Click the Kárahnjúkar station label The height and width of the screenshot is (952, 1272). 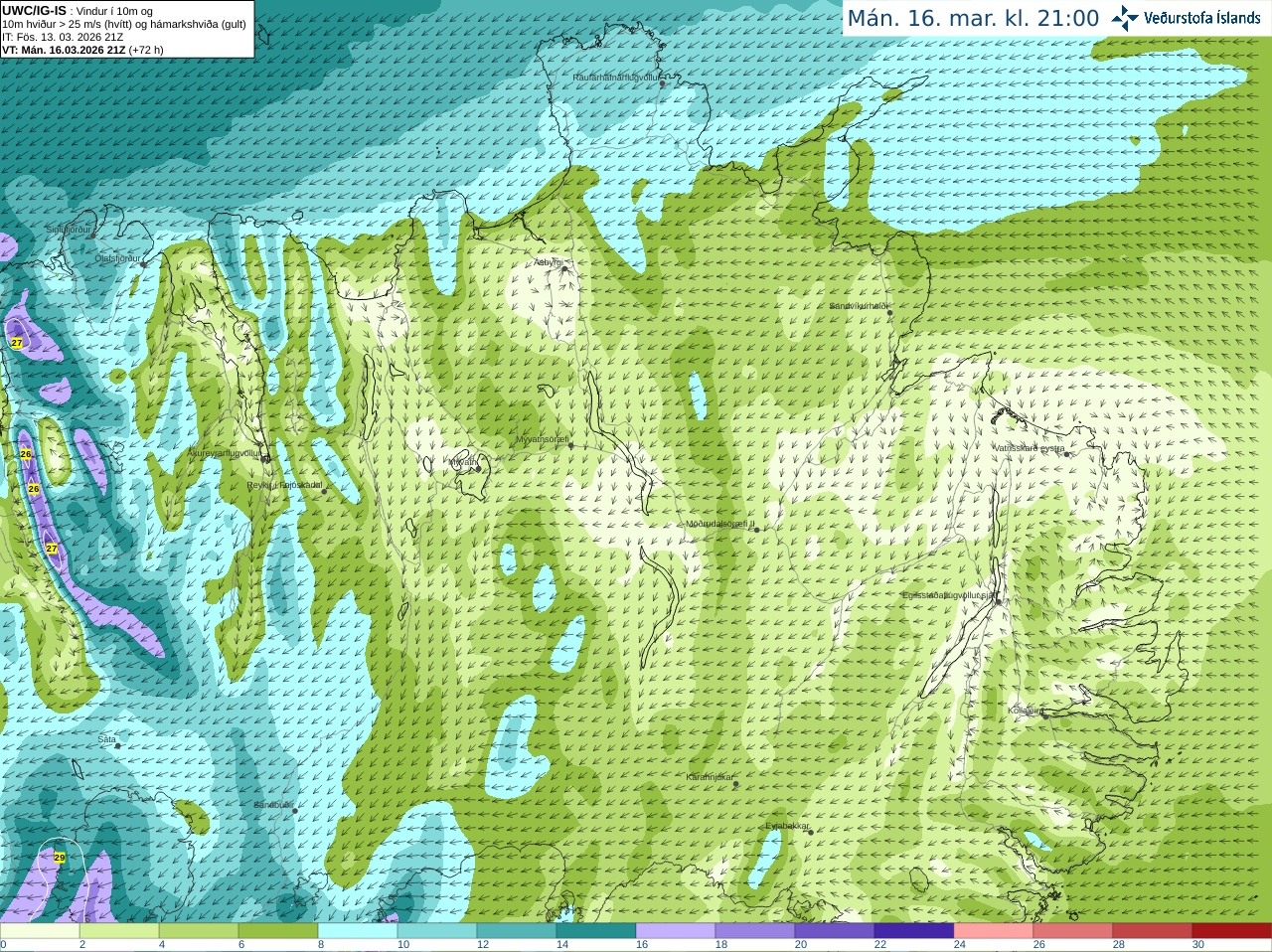coord(710,777)
